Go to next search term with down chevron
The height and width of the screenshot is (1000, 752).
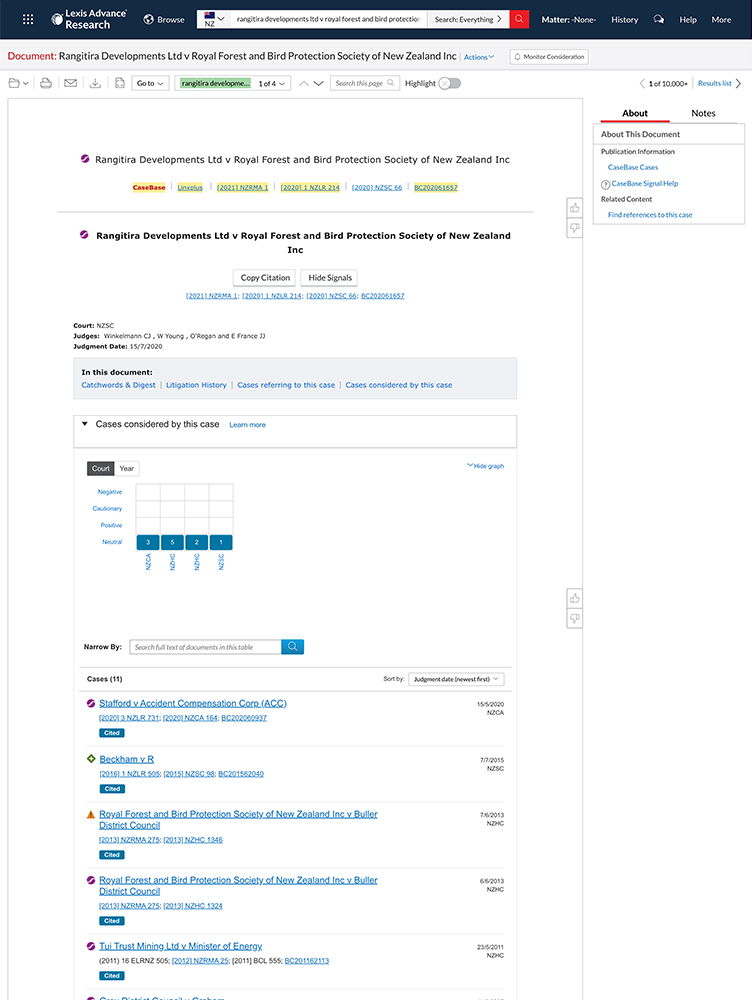click(x=319, y=83)
